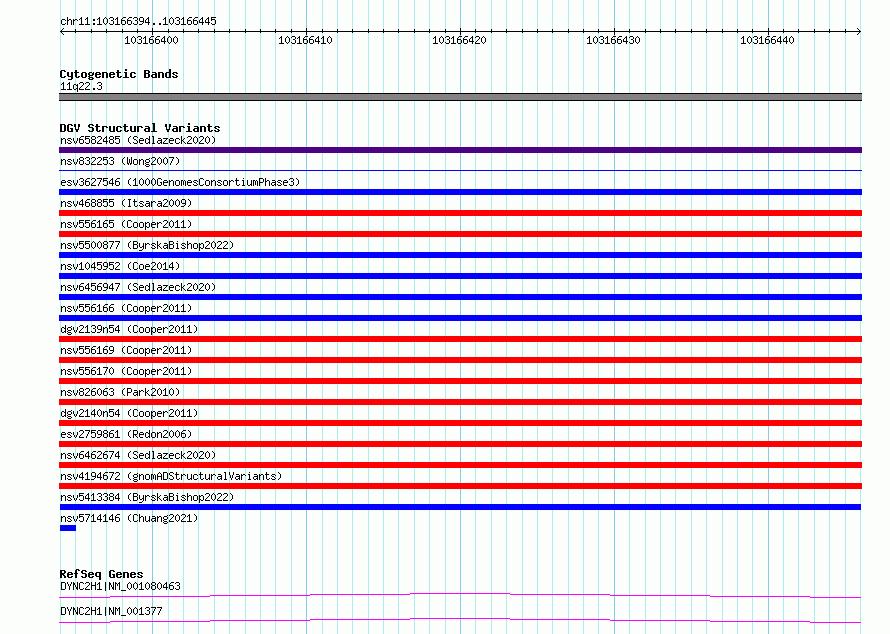Click the red nsv6462674 variant bar

pyautogui.click(x=460, y=465)
